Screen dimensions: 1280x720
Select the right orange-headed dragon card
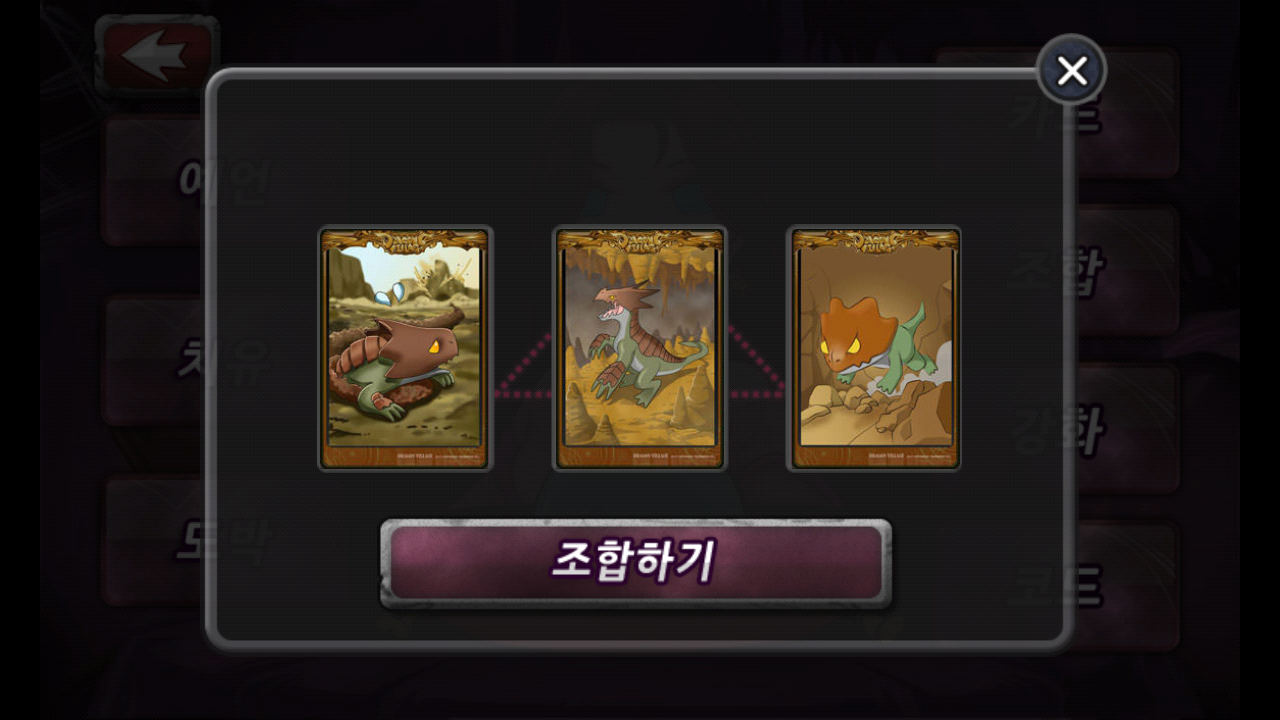pos(875,348)
